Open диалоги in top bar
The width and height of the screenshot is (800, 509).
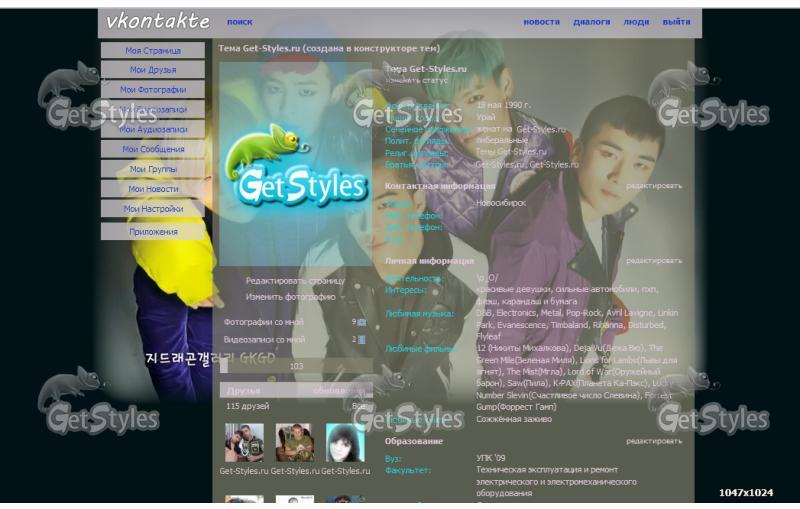click(x=591, y=22)
